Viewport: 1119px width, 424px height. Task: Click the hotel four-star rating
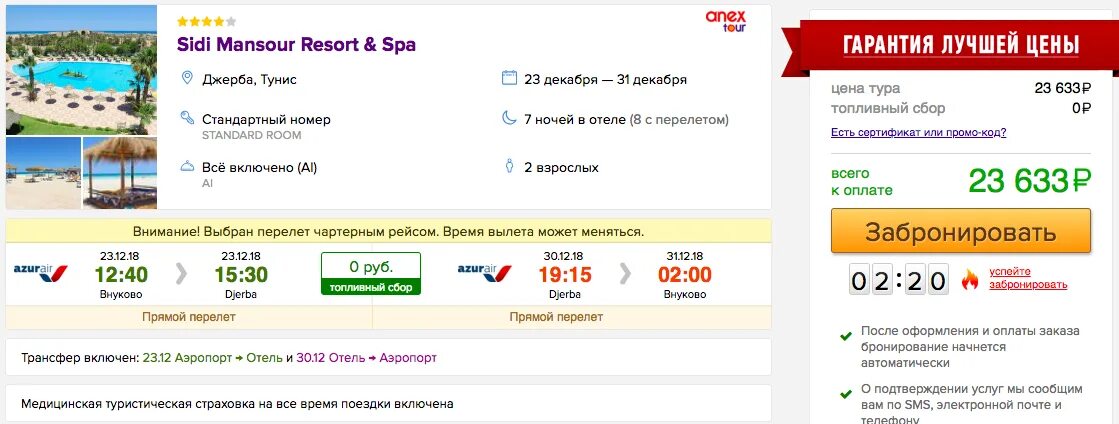(206, 21)
